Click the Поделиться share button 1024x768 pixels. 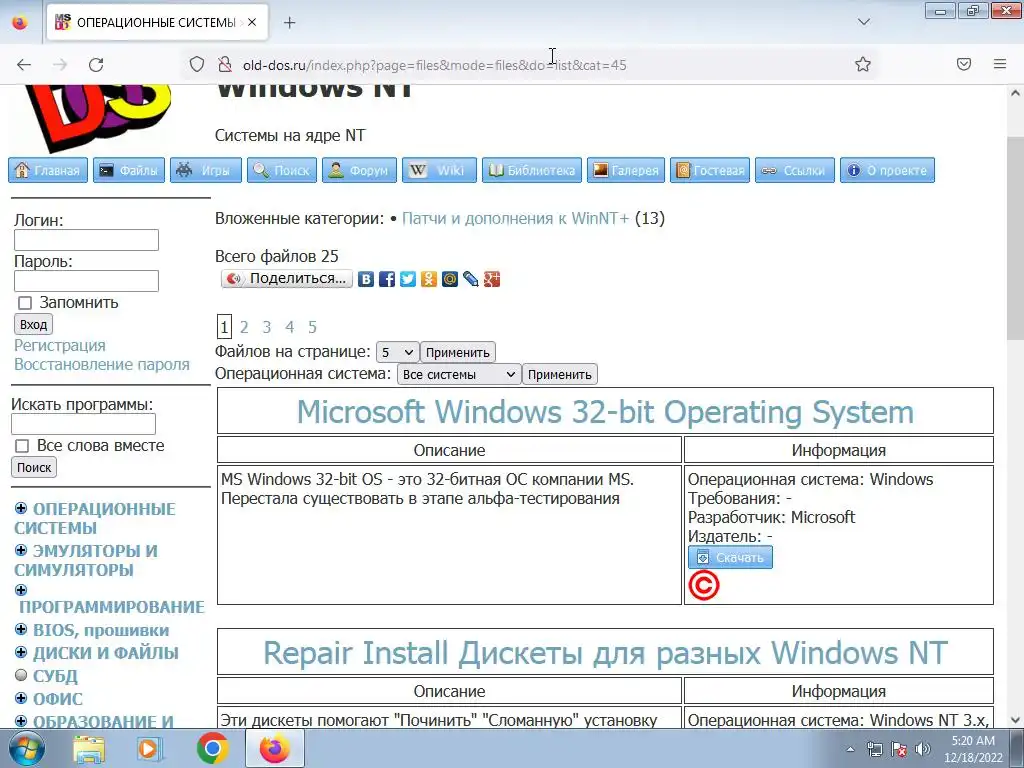coord(287,279)
